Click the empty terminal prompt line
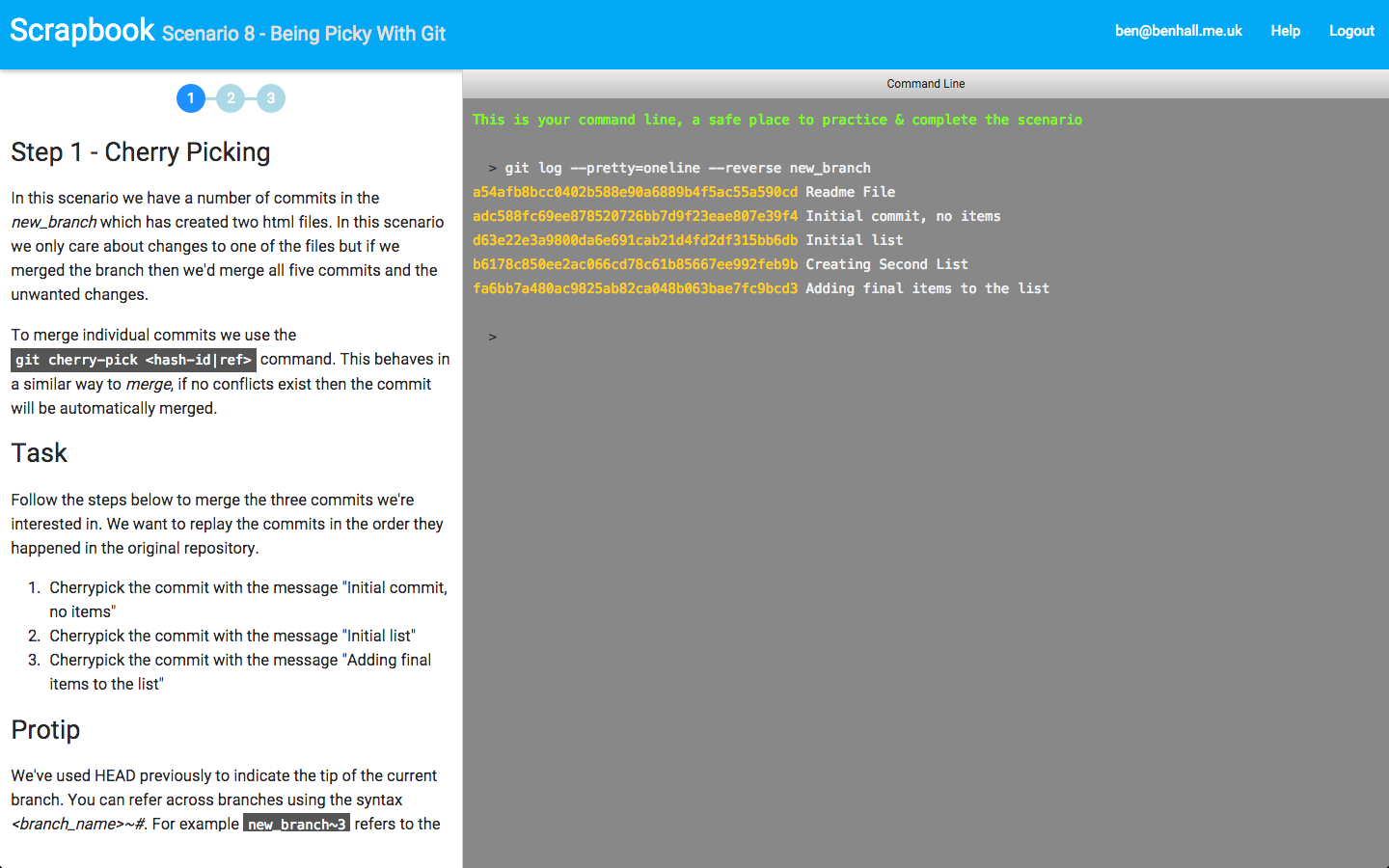 point(926,337)
